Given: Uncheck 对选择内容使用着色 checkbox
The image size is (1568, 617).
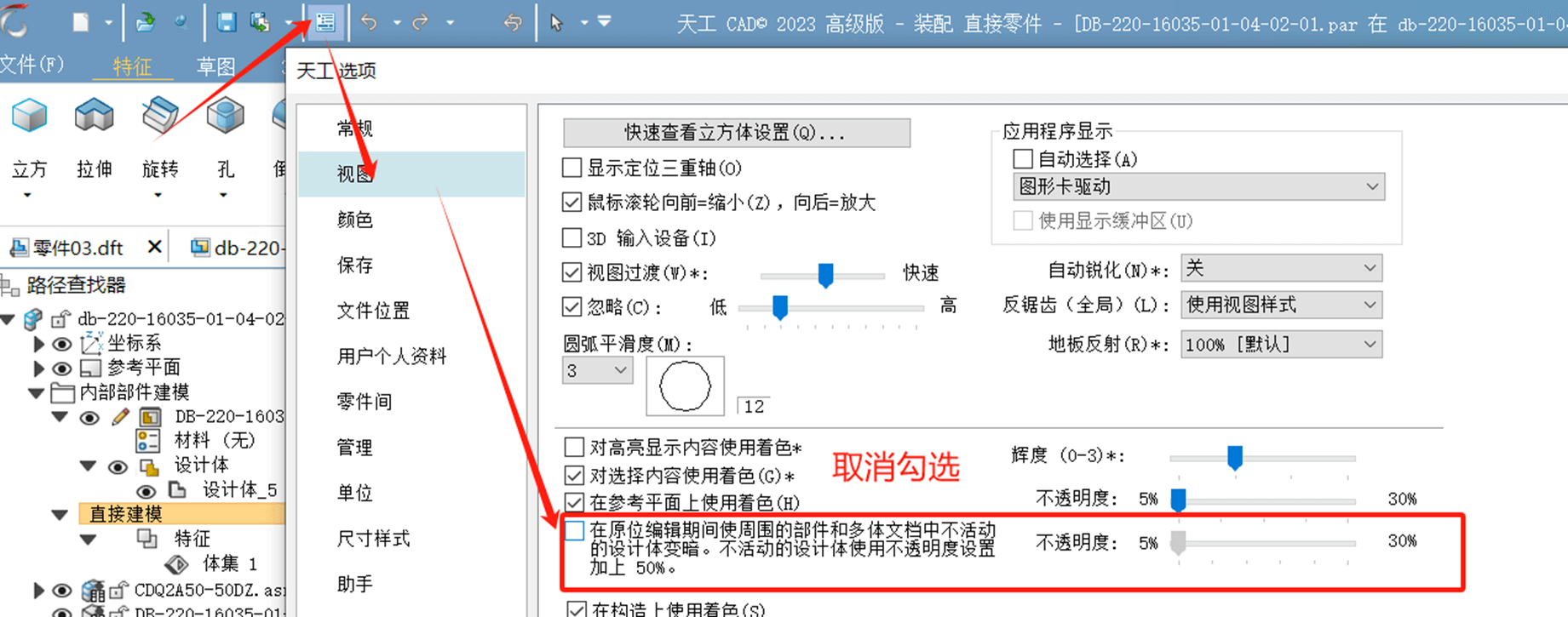Looking at the screenshot, I should [x=575, y=475].
